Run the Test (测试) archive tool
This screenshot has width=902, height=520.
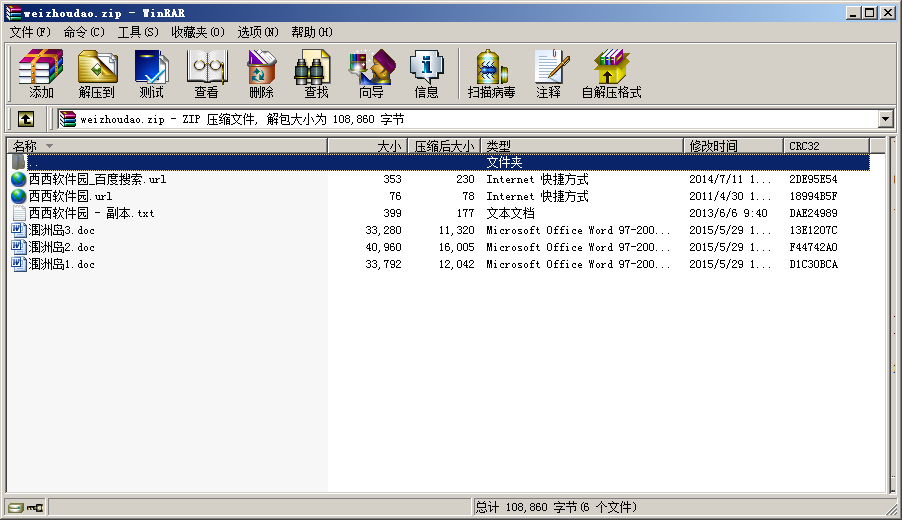click(x=151, y=74)
